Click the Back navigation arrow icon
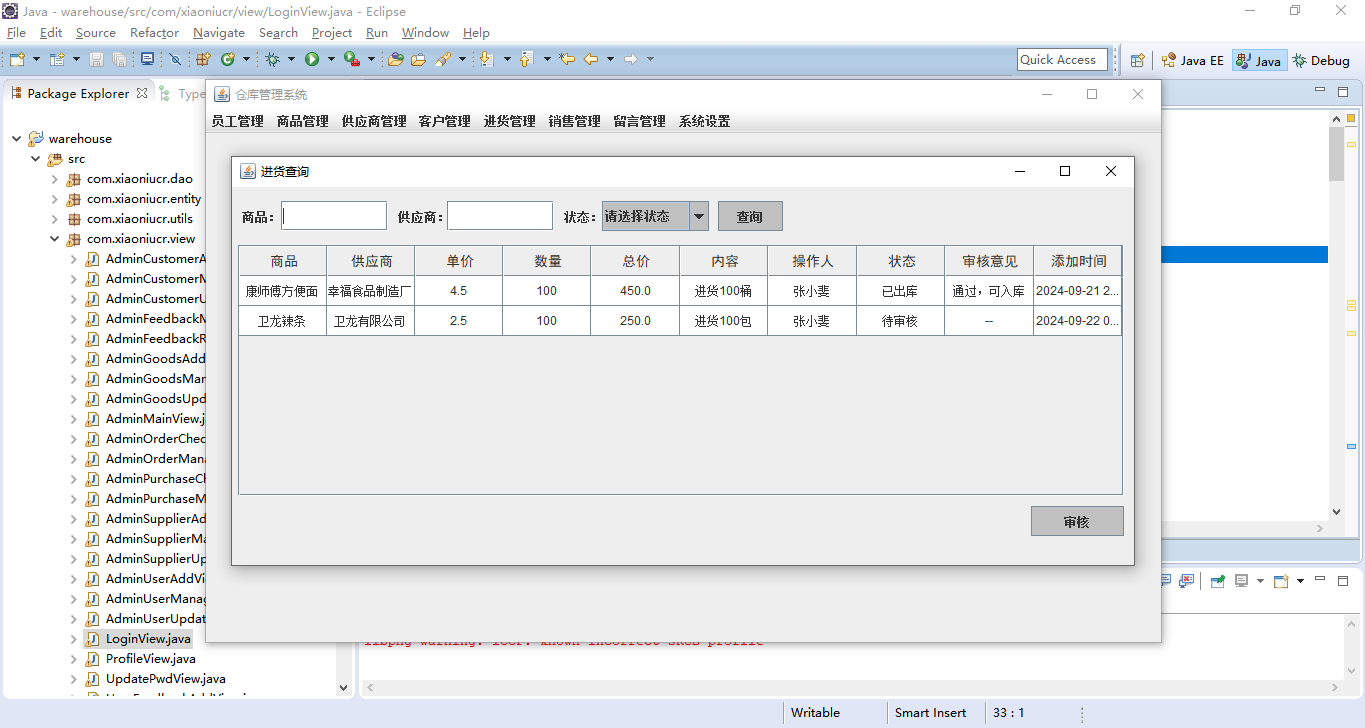Image resolution: width=1365 pixels, height=728 pixels. point(591,60)
